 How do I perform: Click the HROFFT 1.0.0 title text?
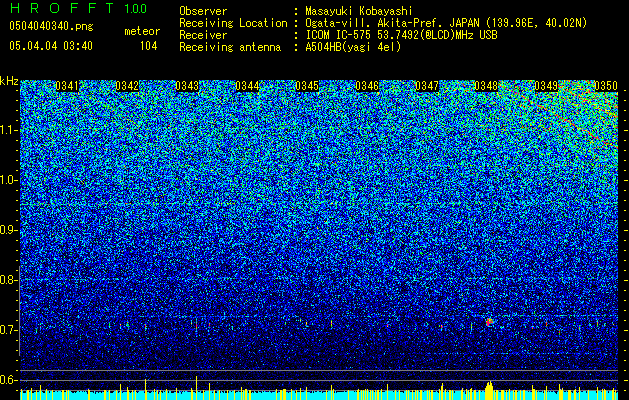(78, 8)
